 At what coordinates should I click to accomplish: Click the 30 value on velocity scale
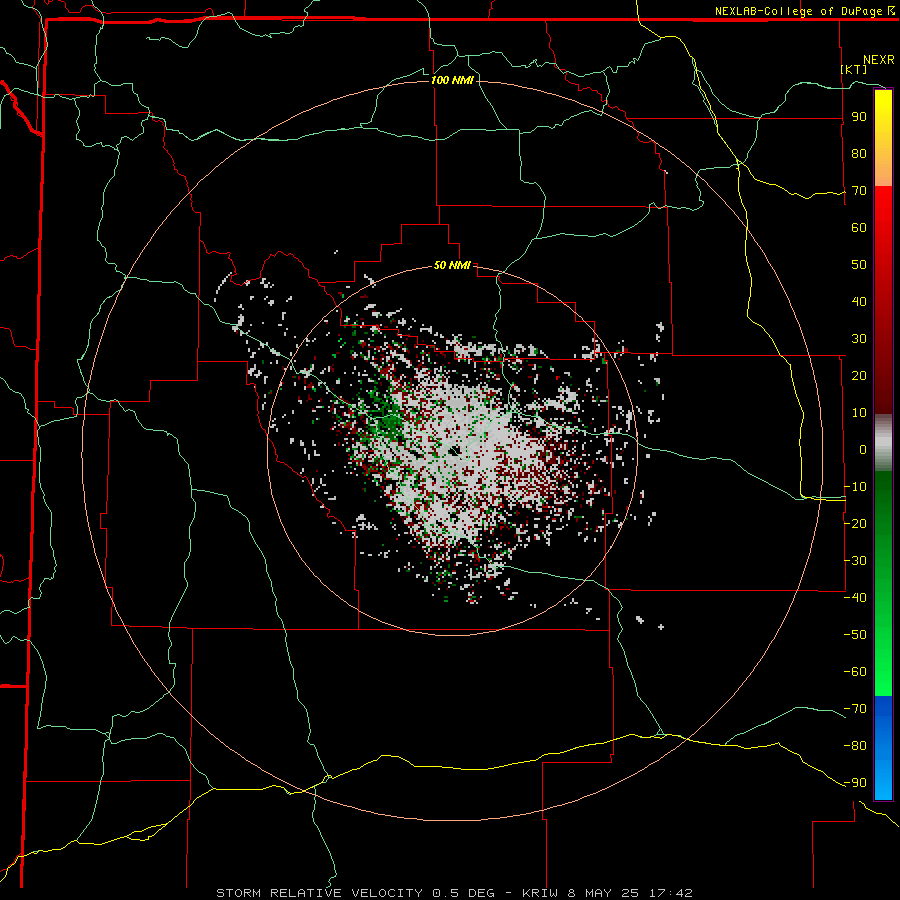[x=859, y=339]
